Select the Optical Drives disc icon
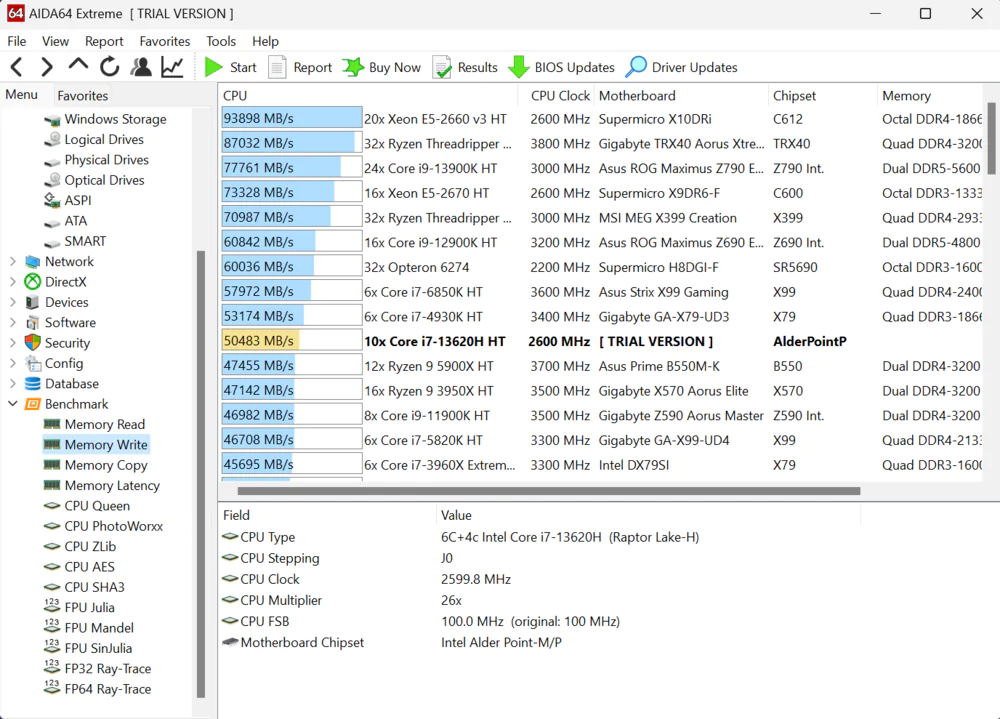Viewport: 1000px width, 719px height. pos(53,181)
